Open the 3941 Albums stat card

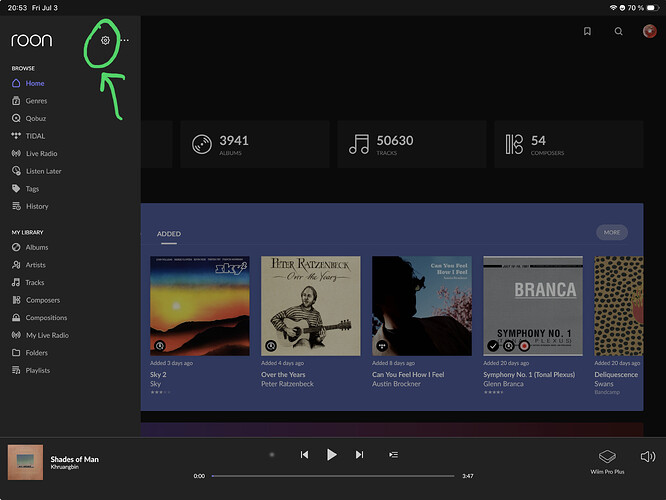pos(255,144)
